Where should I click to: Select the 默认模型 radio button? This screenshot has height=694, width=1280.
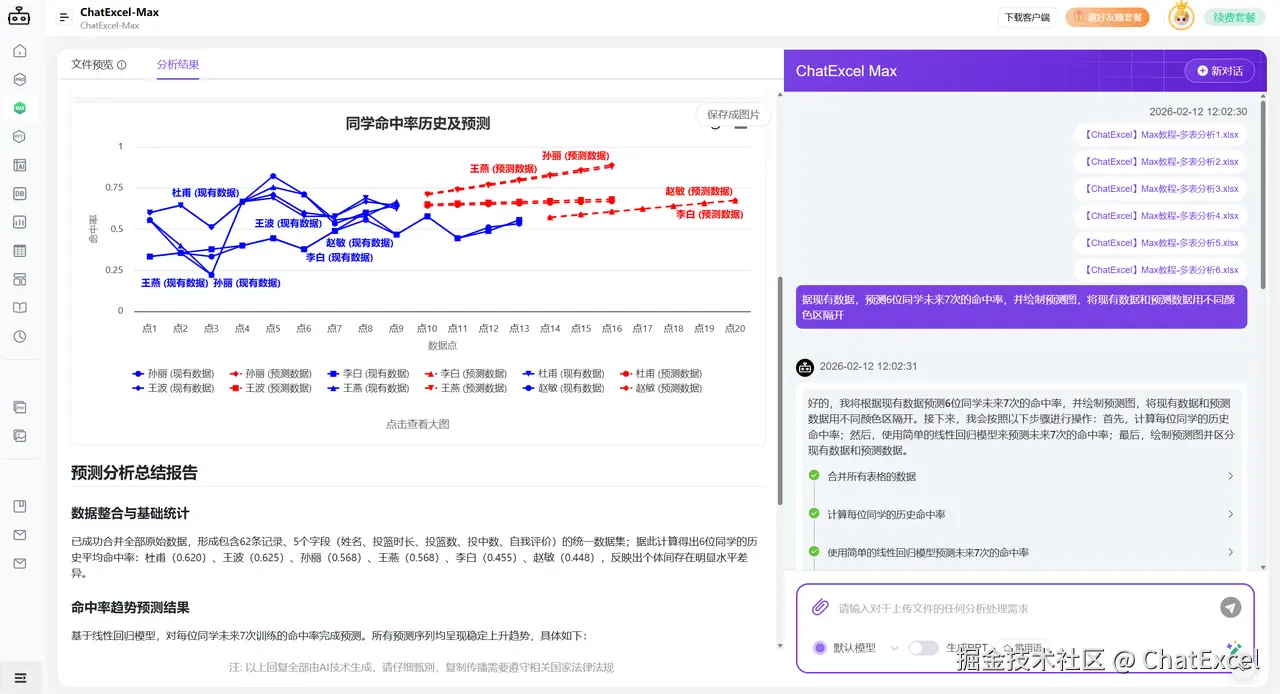[820, 648]
